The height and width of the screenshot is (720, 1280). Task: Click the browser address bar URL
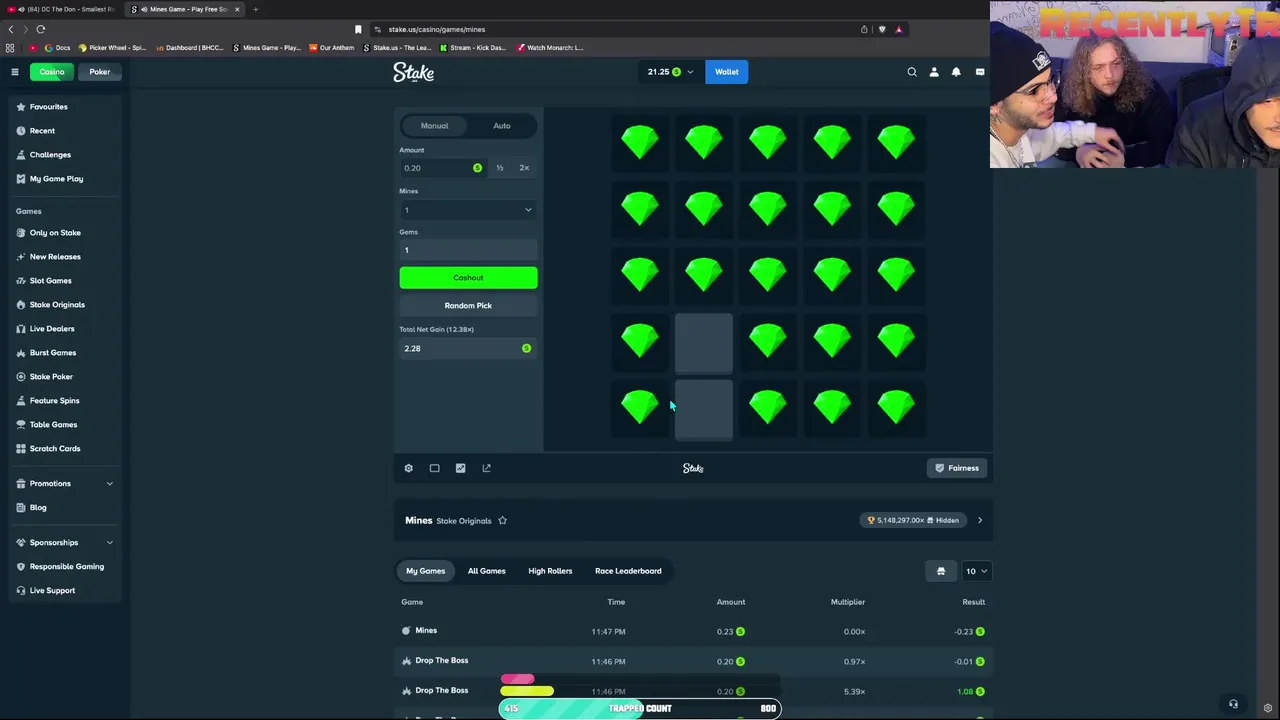point(437,29)
